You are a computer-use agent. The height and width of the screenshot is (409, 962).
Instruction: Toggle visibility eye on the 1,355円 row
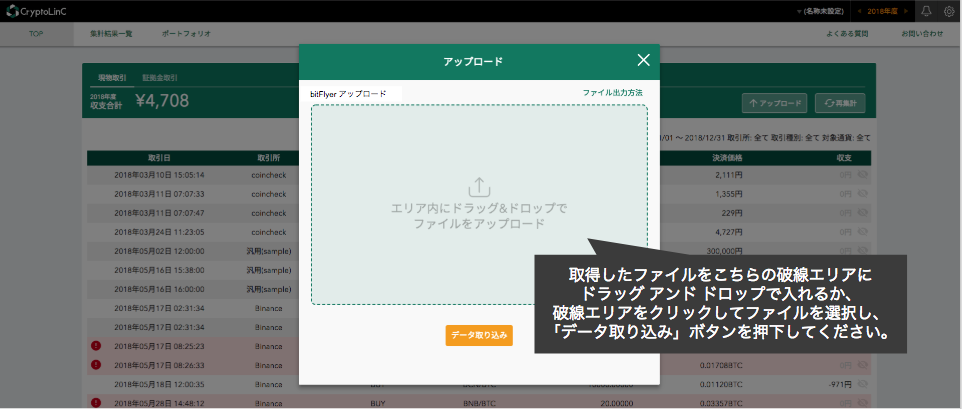pyautogui.click(x=863, y=194)
